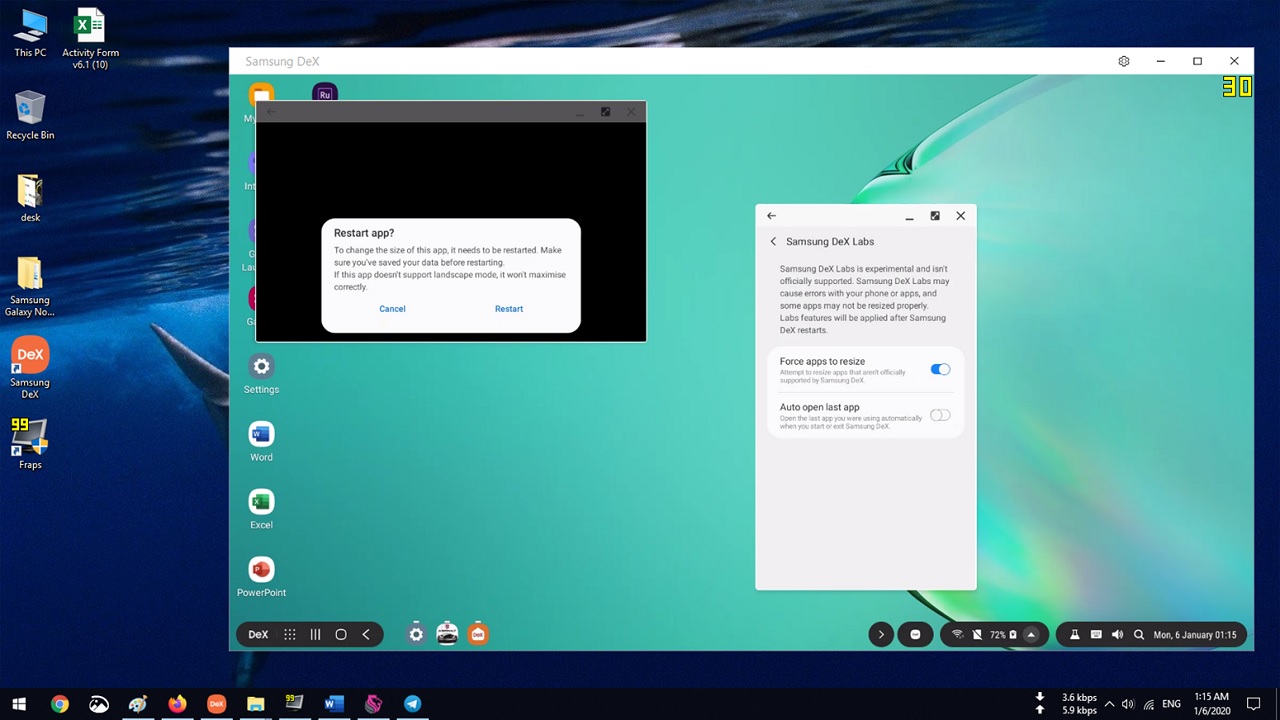Open Windows Action Center notifications

1254,704
